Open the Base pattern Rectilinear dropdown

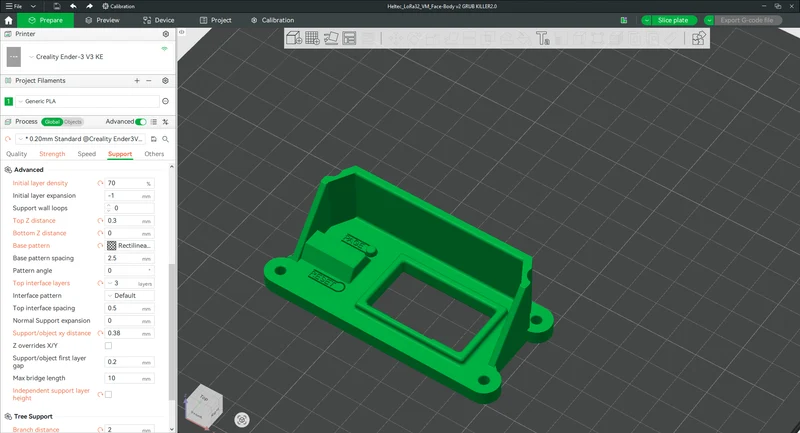point(130,246)
